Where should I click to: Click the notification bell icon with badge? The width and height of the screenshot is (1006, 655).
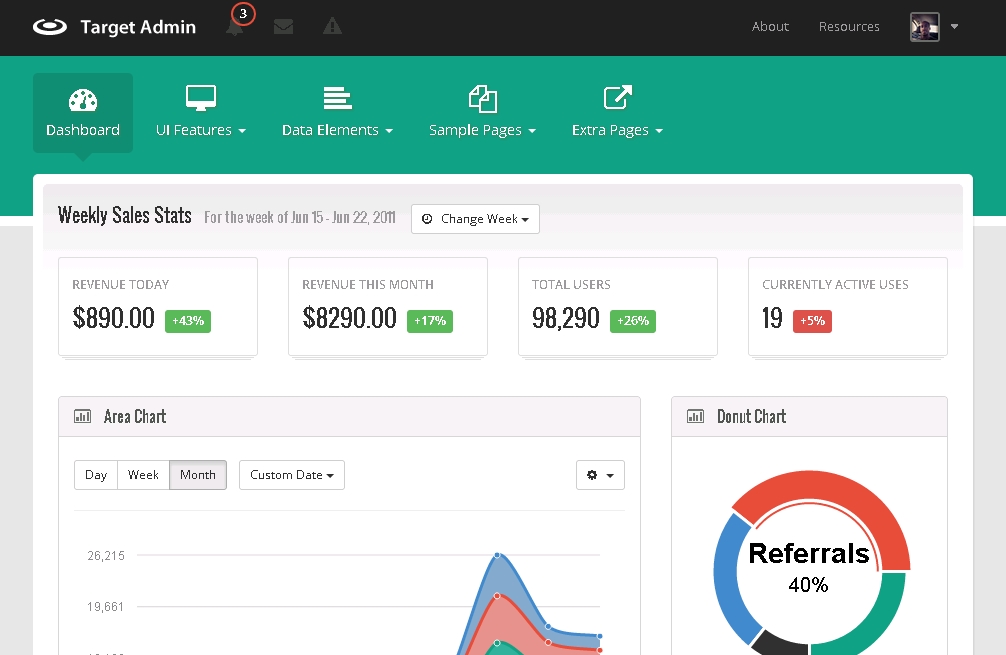pyautogui.click(x=235, y=27)
